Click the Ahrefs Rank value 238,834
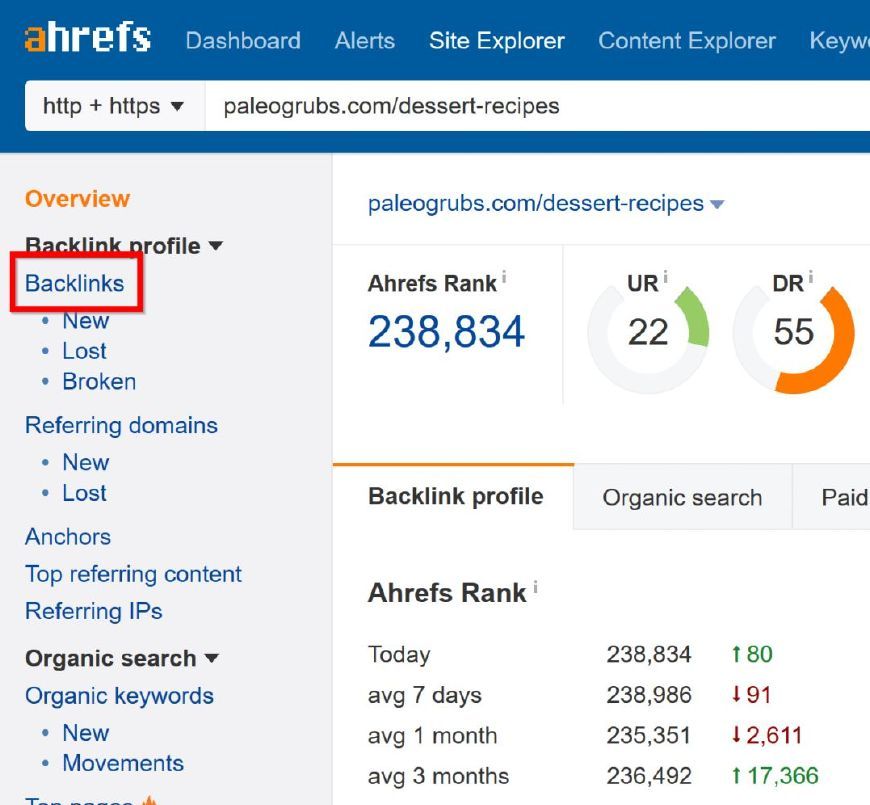The width and height of the screenshot is (870, 805). coord(446,332)
